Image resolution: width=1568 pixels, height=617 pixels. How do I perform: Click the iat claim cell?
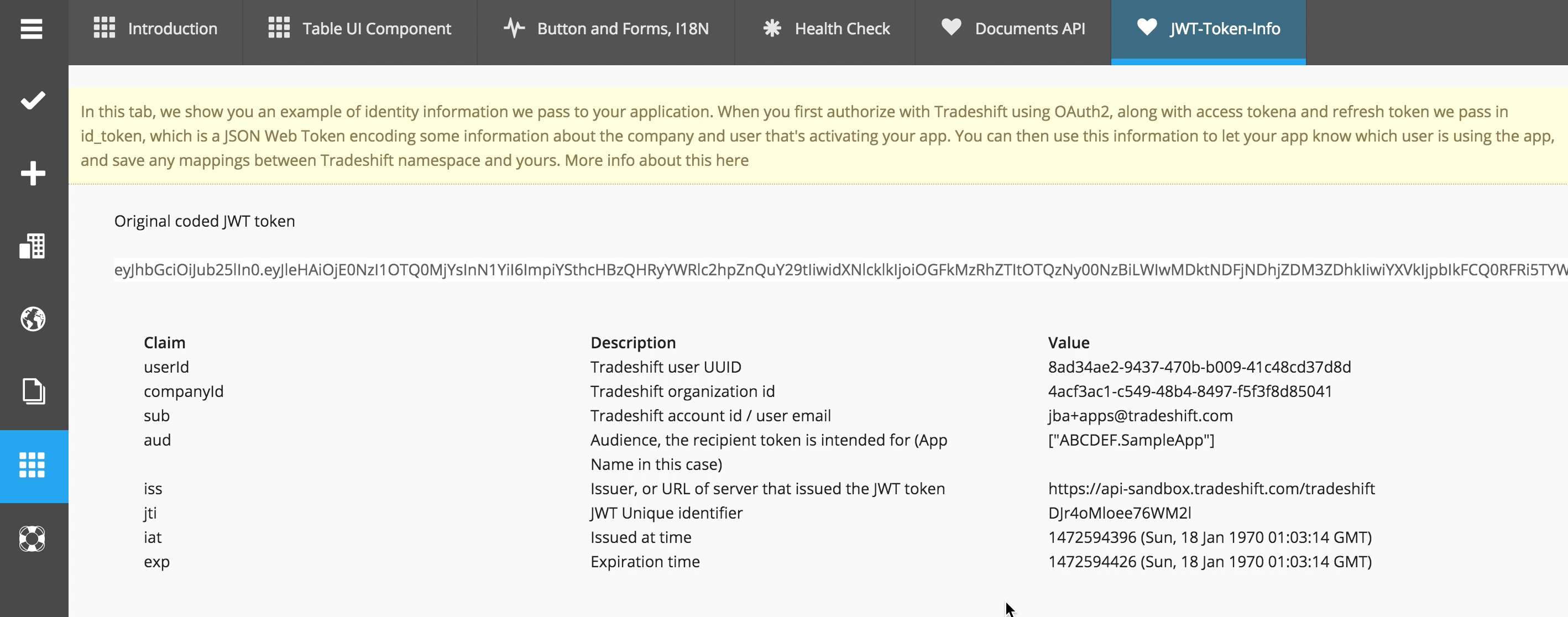point(152,537)
